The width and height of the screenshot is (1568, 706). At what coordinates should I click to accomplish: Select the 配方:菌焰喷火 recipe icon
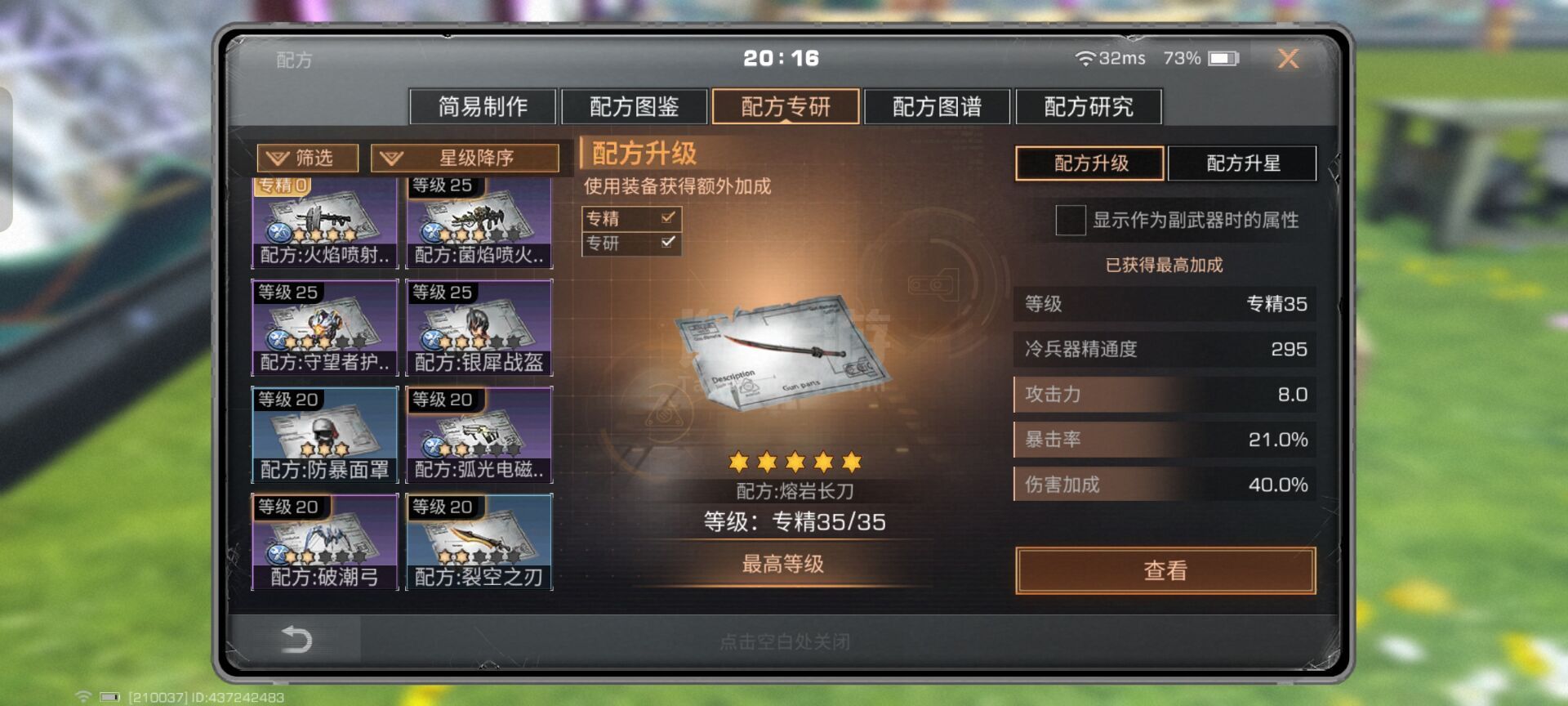(479, 221)
